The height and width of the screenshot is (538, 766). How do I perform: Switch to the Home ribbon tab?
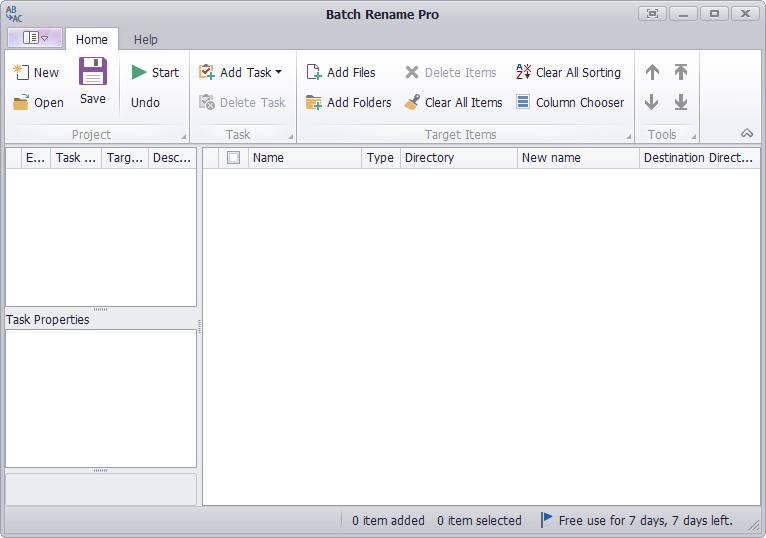tap(92, 40)
